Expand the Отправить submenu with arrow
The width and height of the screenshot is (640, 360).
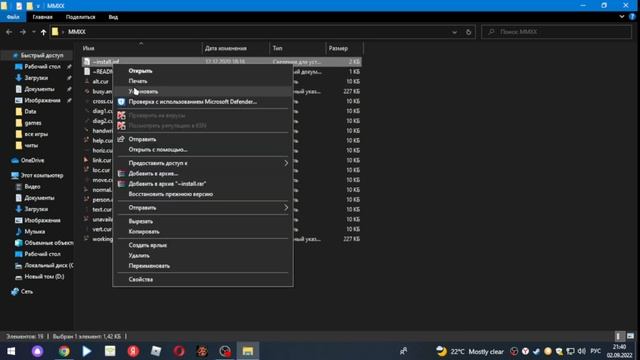tap(203, 207)
